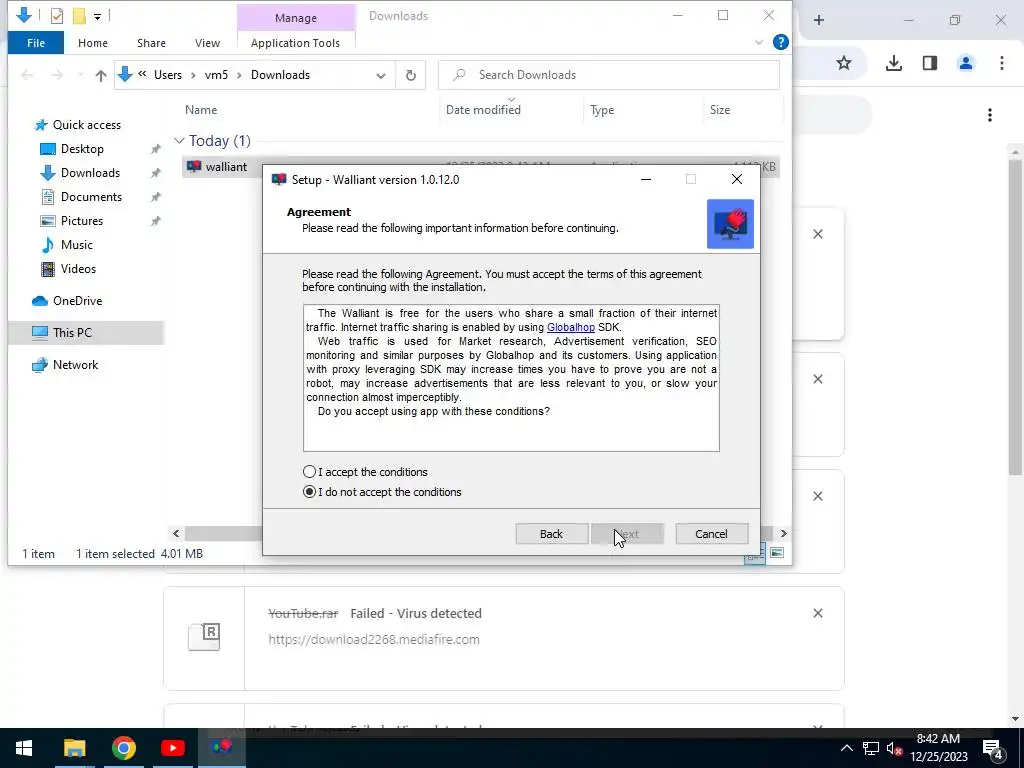Open Network in the navigation pane
The image size is (1024, 768).
pos(75,364)
